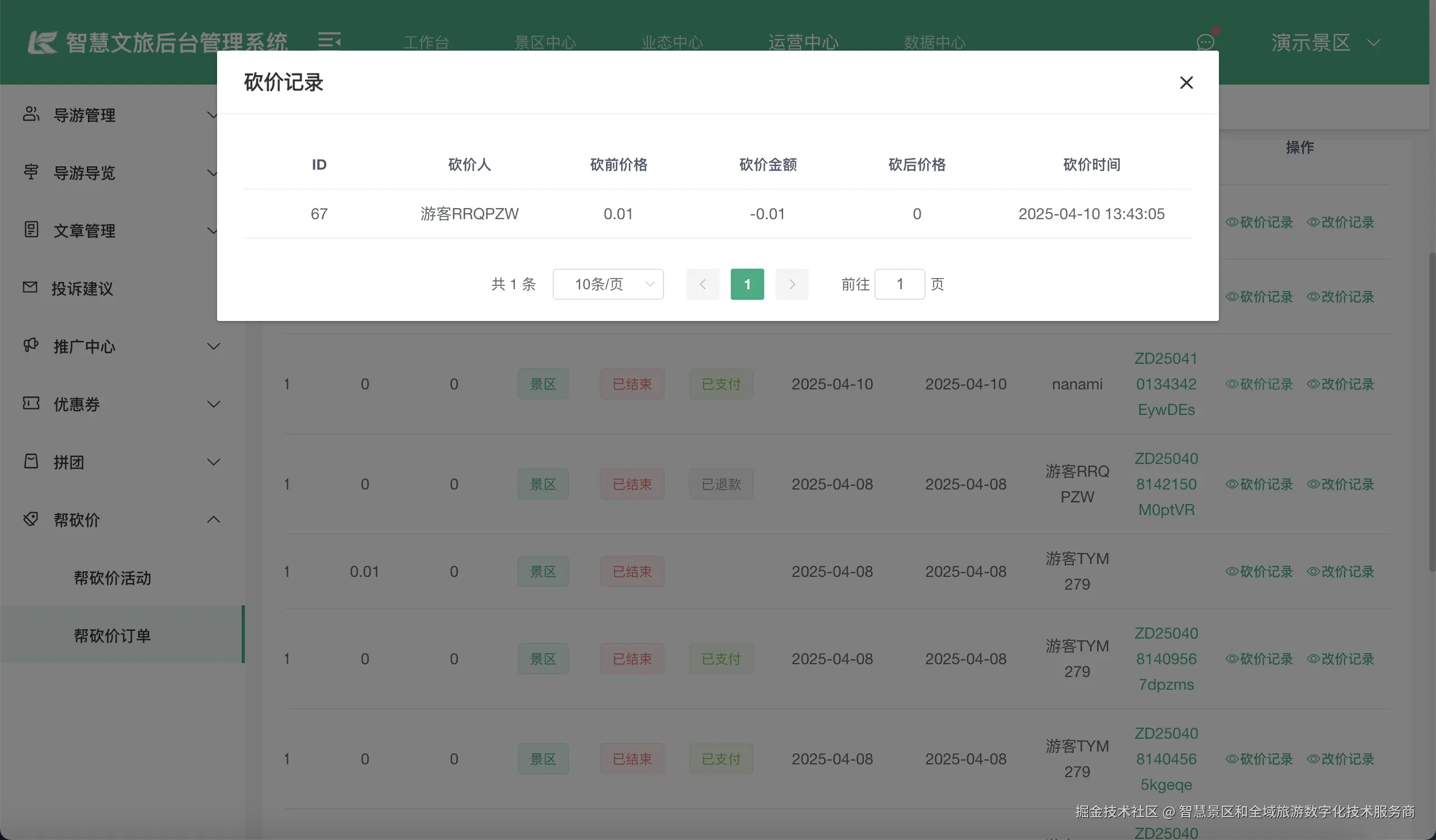Select page 1 in pagination
1436x840 pixels.
pyautogui.click(x=747, y=284)
